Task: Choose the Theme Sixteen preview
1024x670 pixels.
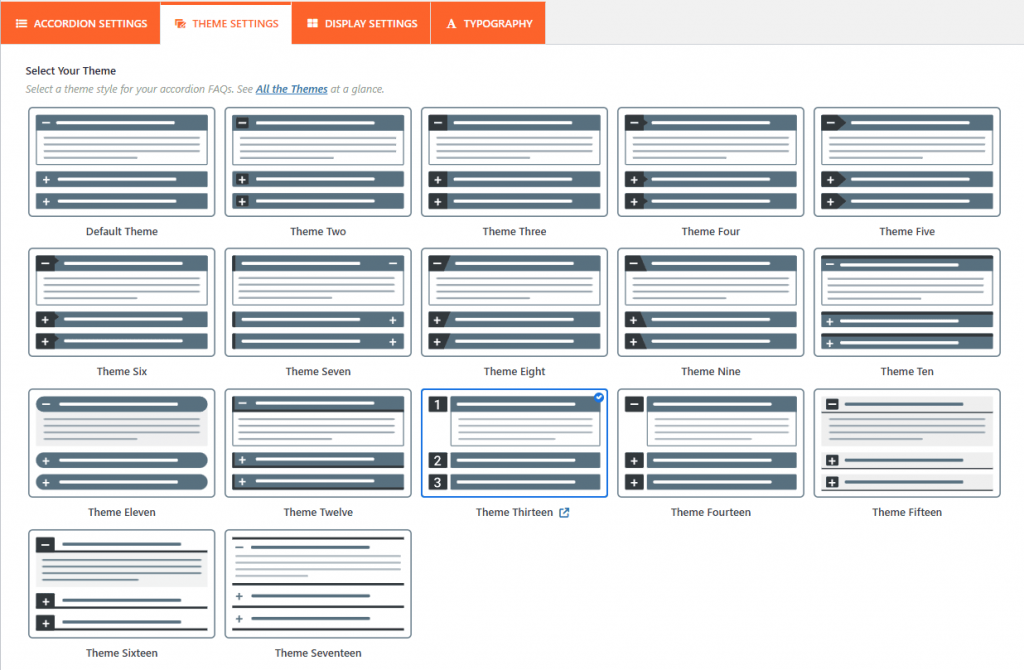Action: coord(121,584)
